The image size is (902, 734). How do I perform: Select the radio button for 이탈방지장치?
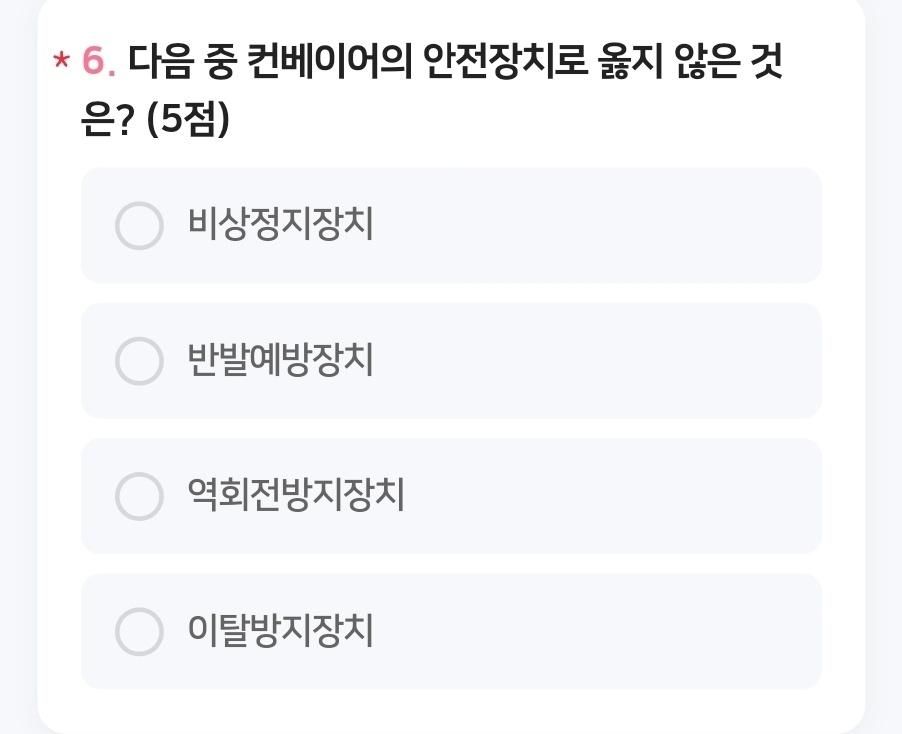click(139, 631)
